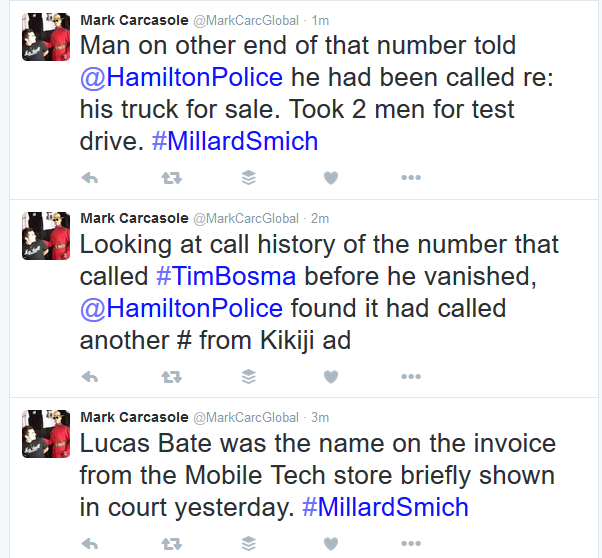Open more menu on Lucas Bate tweet

(411, 544)
